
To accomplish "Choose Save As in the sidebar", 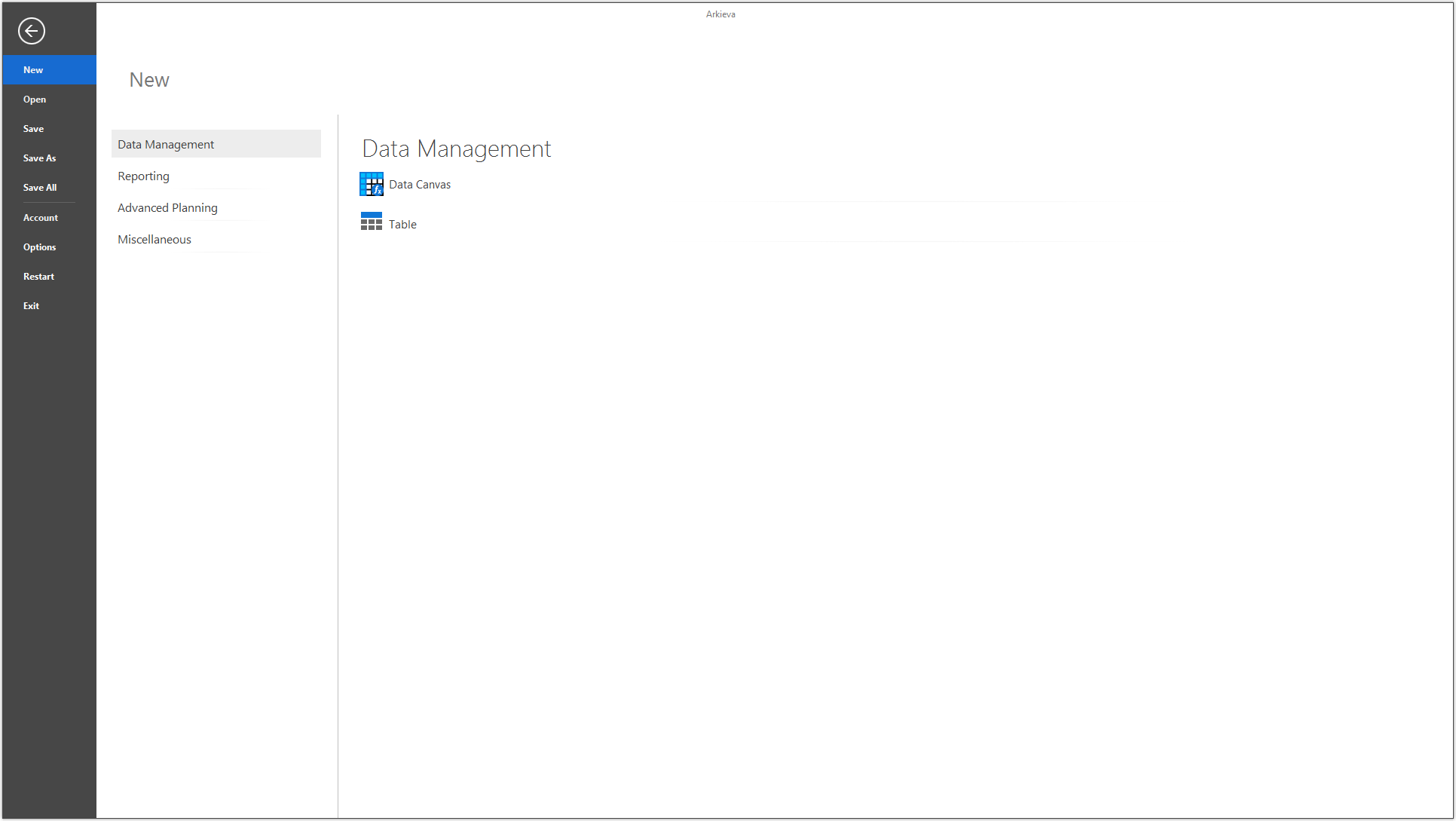I will point(49,158).
